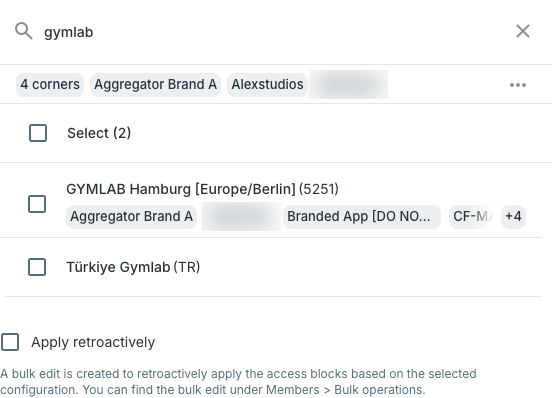Select the GYMLAB Hamburg [Europe/Berlin] entry
This screenshot has height=398, width=552.
click(202, 189)
